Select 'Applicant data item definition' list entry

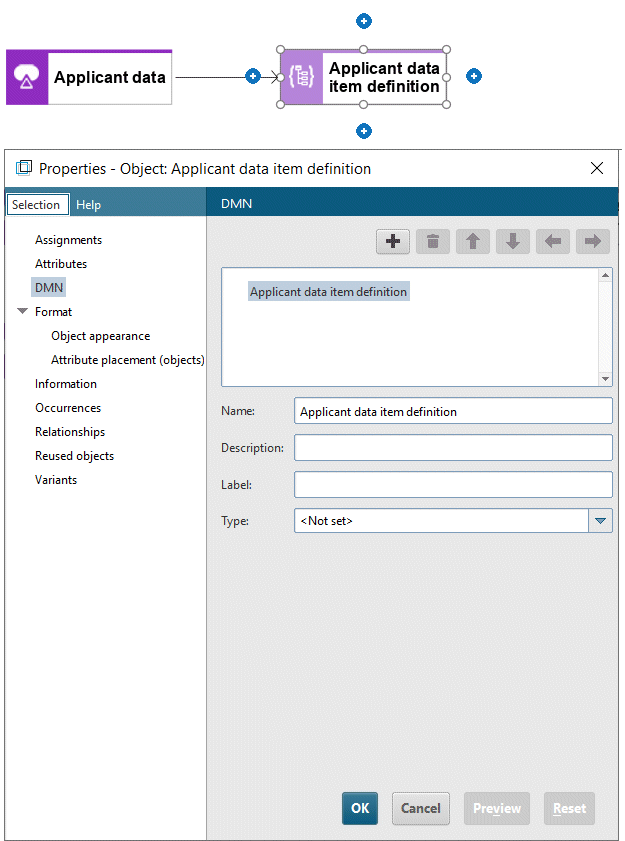coord(328,291)
